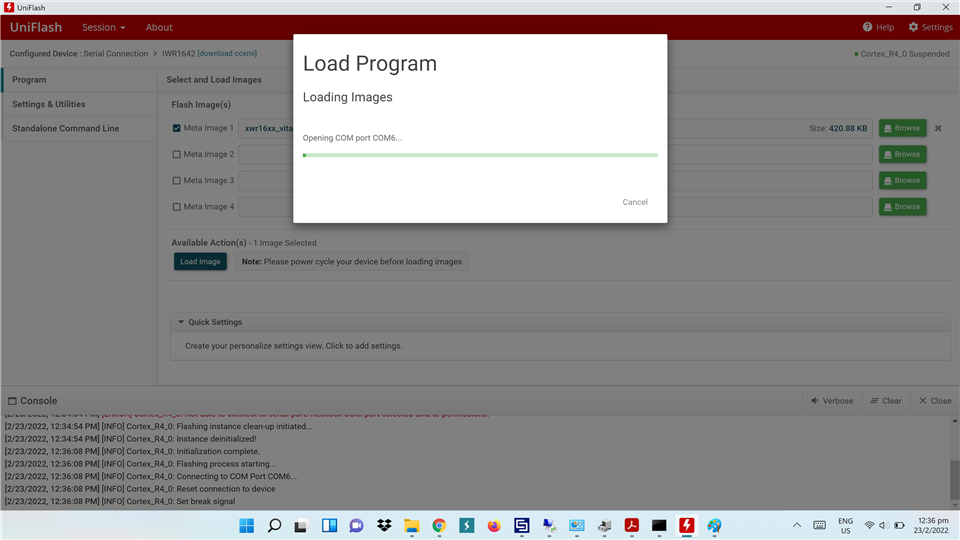This screenshot has height=540, width=960.
Task: Open taskbar Search
Action: pos(274,525)
